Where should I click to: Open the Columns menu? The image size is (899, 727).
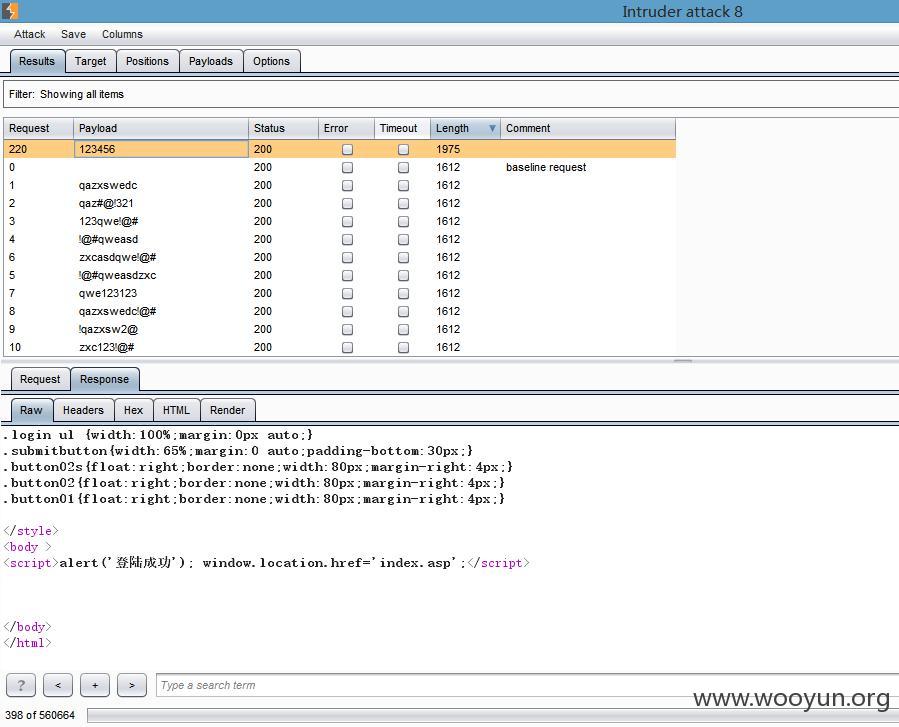click(122, 34)
